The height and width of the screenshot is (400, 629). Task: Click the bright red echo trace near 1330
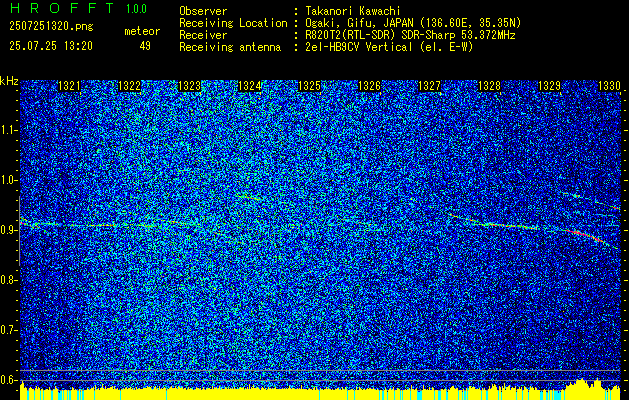(586, 235)
